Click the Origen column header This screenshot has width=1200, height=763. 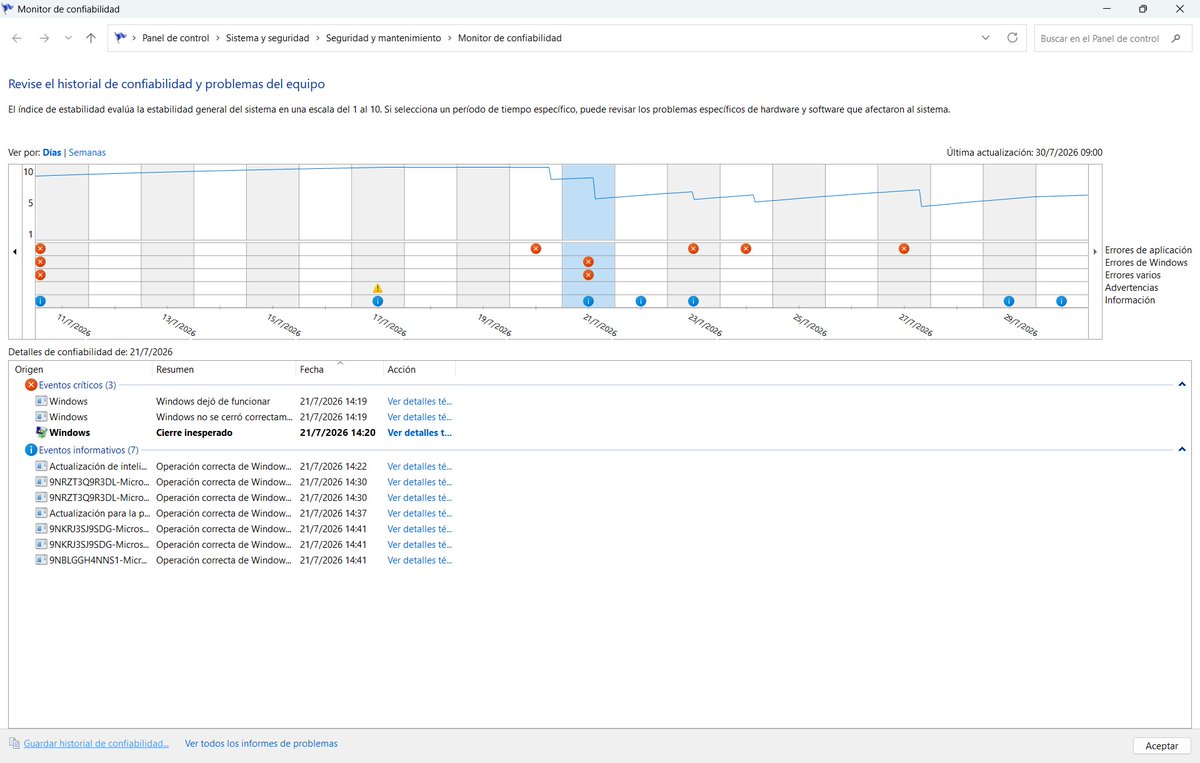[81, 369]
